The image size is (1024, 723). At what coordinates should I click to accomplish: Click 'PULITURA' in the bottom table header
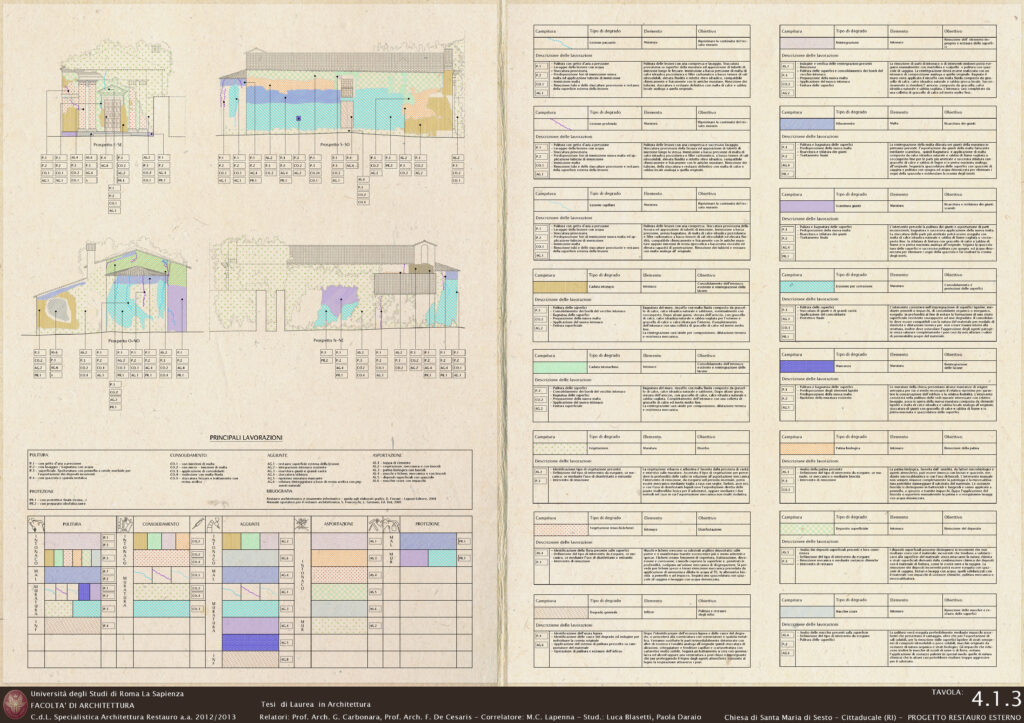point(71,524)
